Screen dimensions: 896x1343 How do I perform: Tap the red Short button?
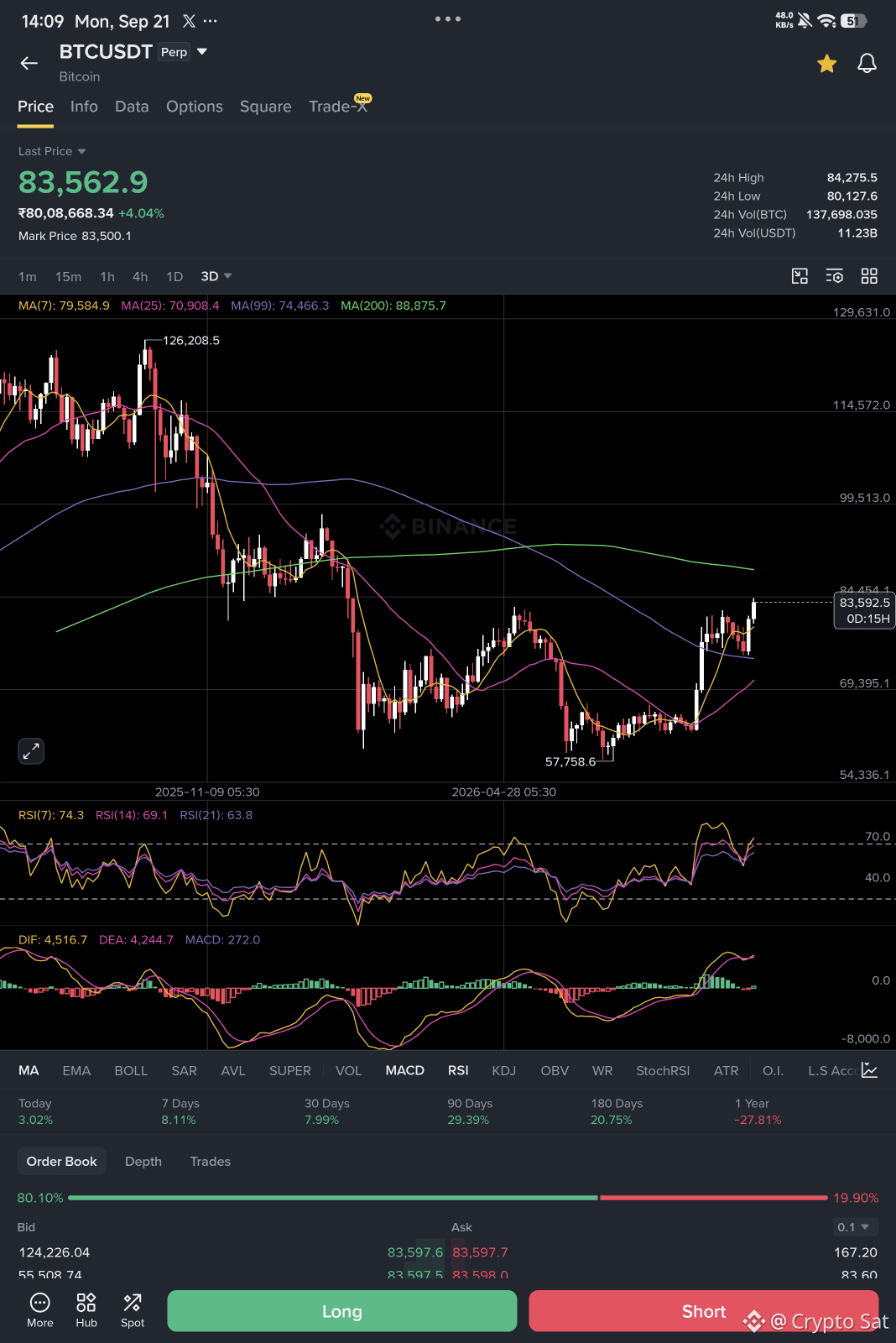pos(703,1311)
